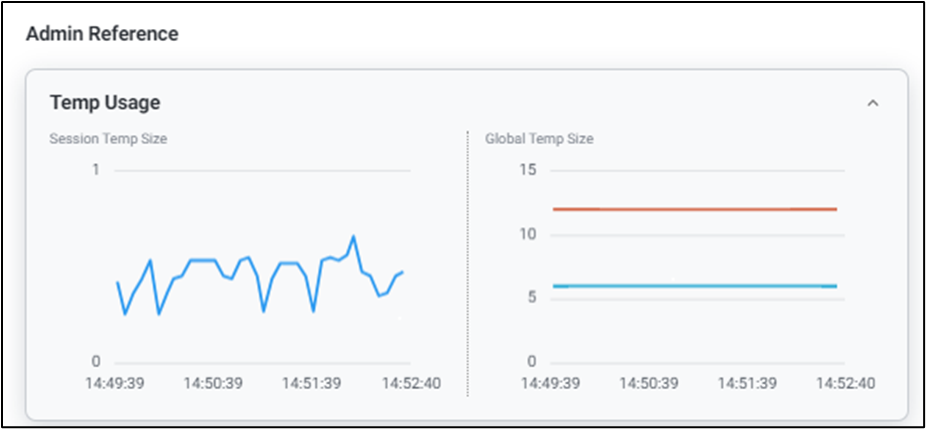Click 14:52:40 on Session Temp Size axis
The image size is (926, 429).
[x=410, y=383]
